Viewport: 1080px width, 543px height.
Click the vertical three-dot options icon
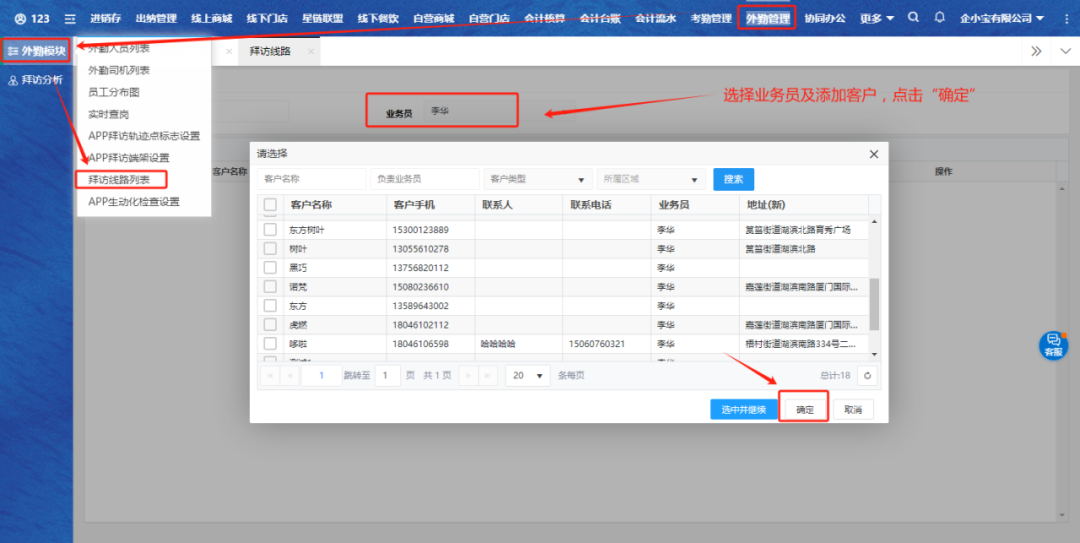[1066, 18]
